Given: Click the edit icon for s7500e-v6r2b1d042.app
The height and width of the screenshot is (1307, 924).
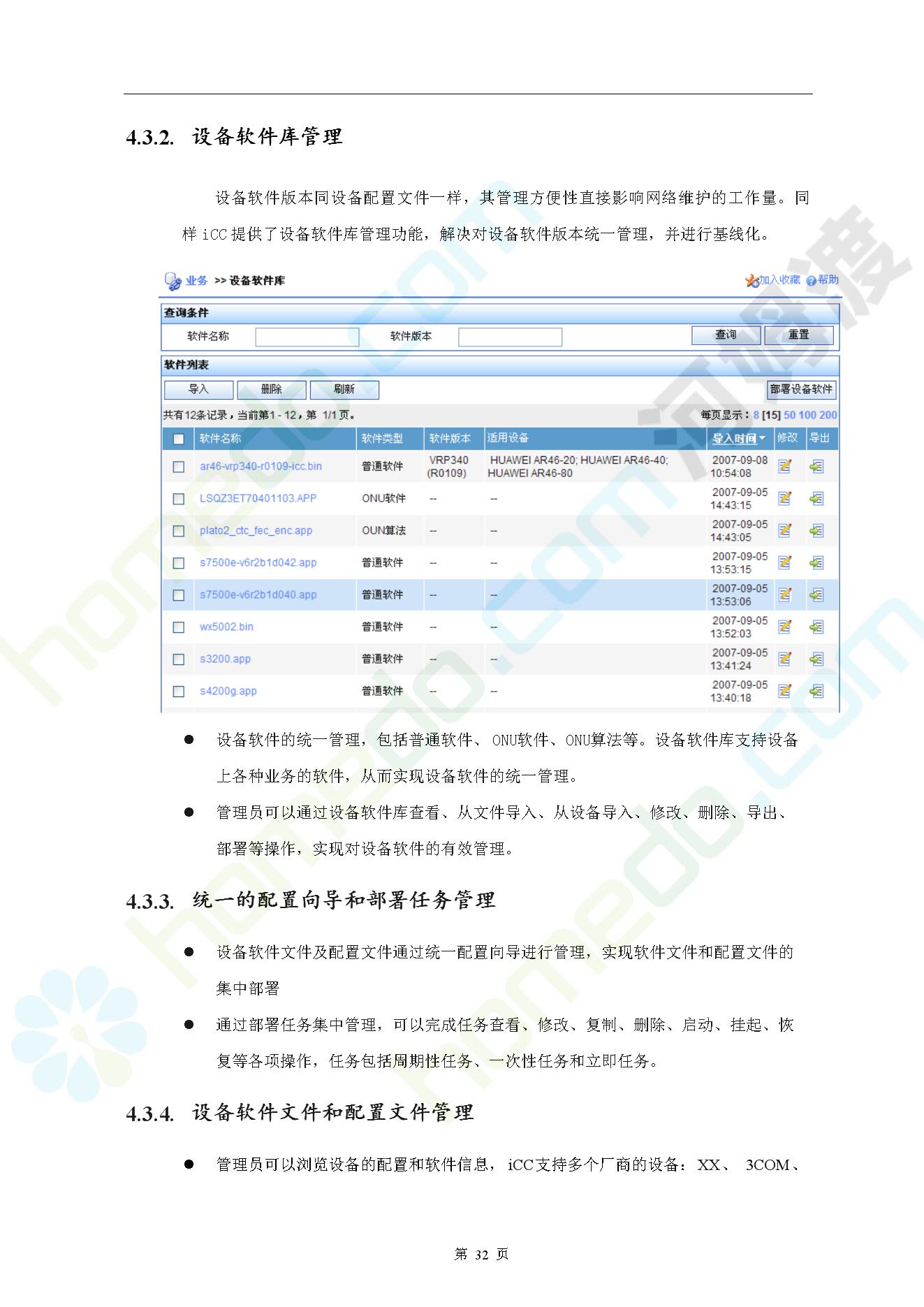Looking at the screenshot, I should click(785, 562).
